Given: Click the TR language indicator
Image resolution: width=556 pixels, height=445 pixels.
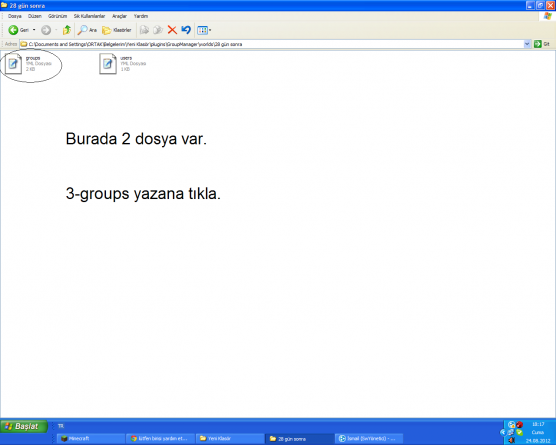Looking at the screenshot, I should (61, 426).
